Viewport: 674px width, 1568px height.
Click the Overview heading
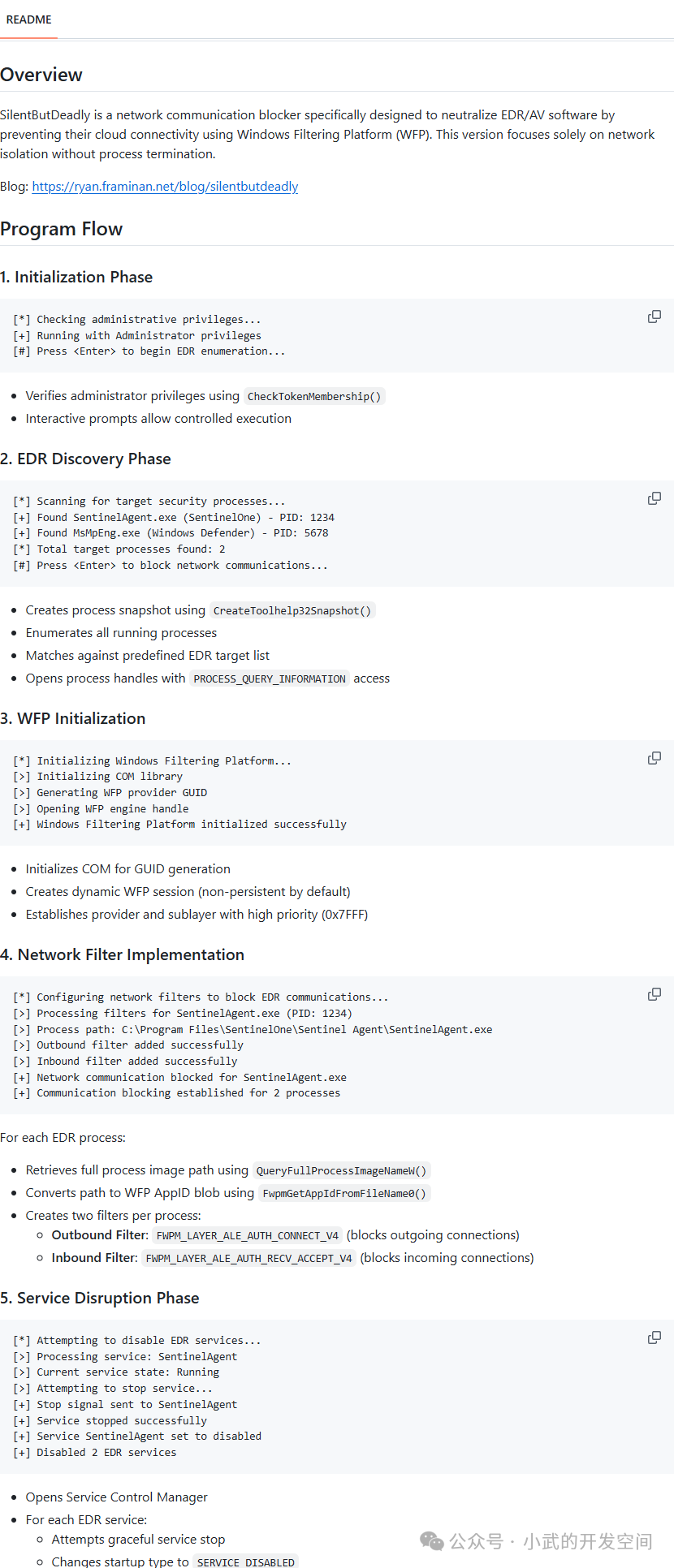click(41, 75)
